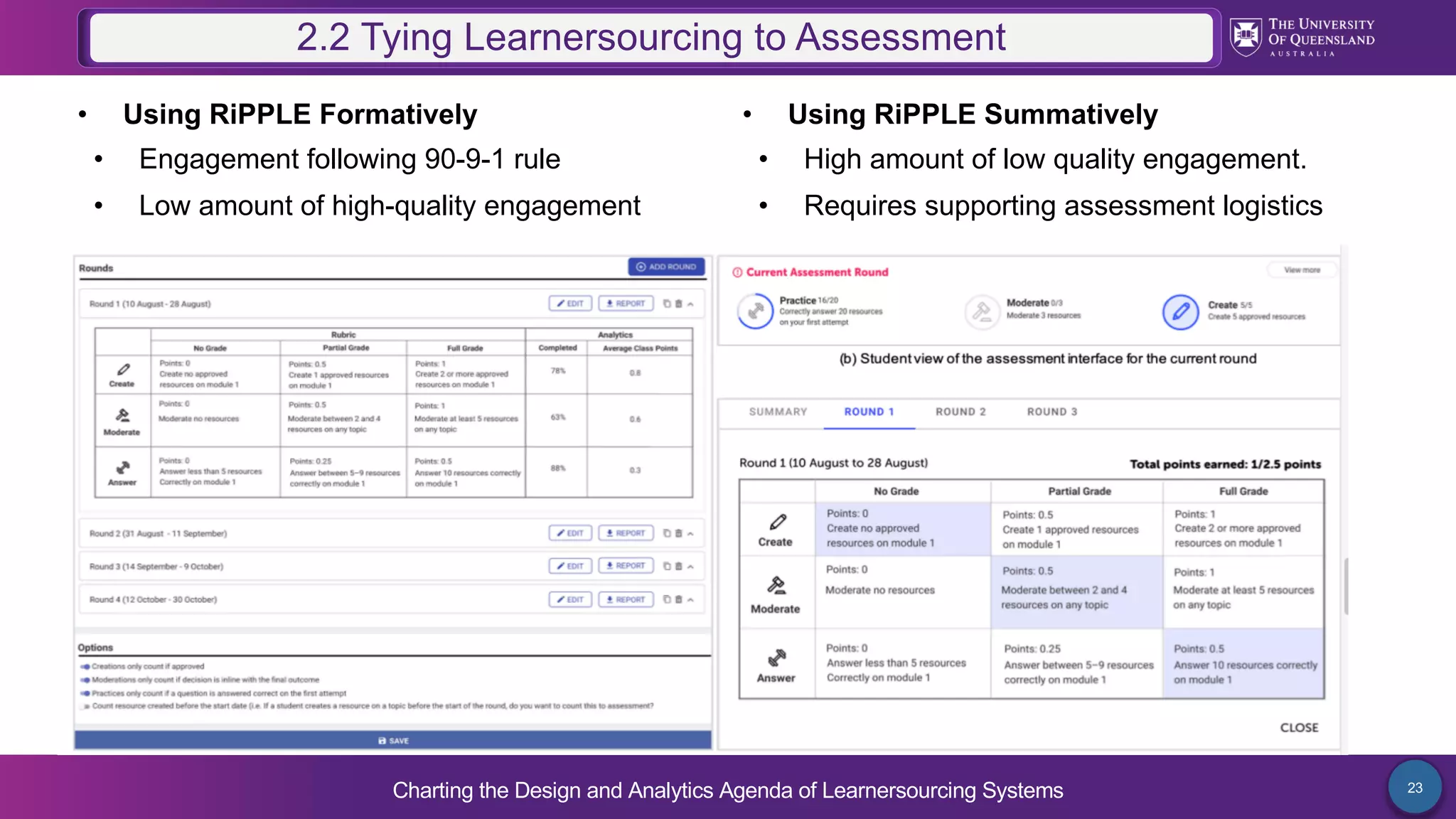Expand Round 2 using its chevron

[x=690, y=533]
